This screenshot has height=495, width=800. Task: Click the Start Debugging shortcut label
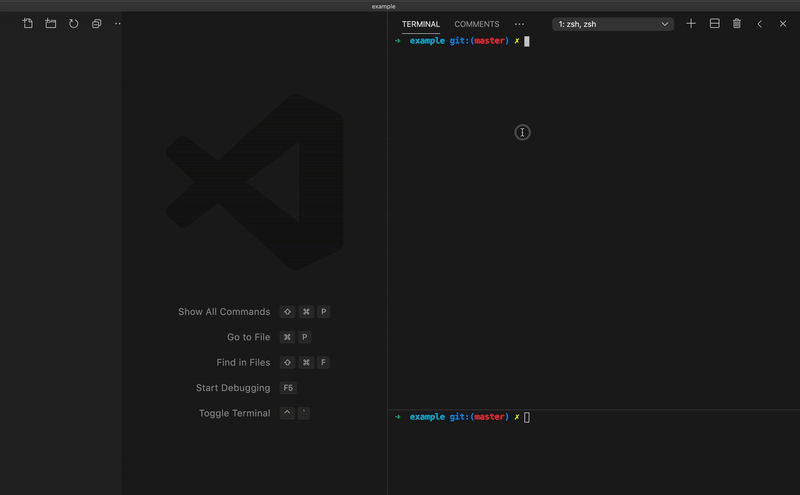[x=233, y=388]
